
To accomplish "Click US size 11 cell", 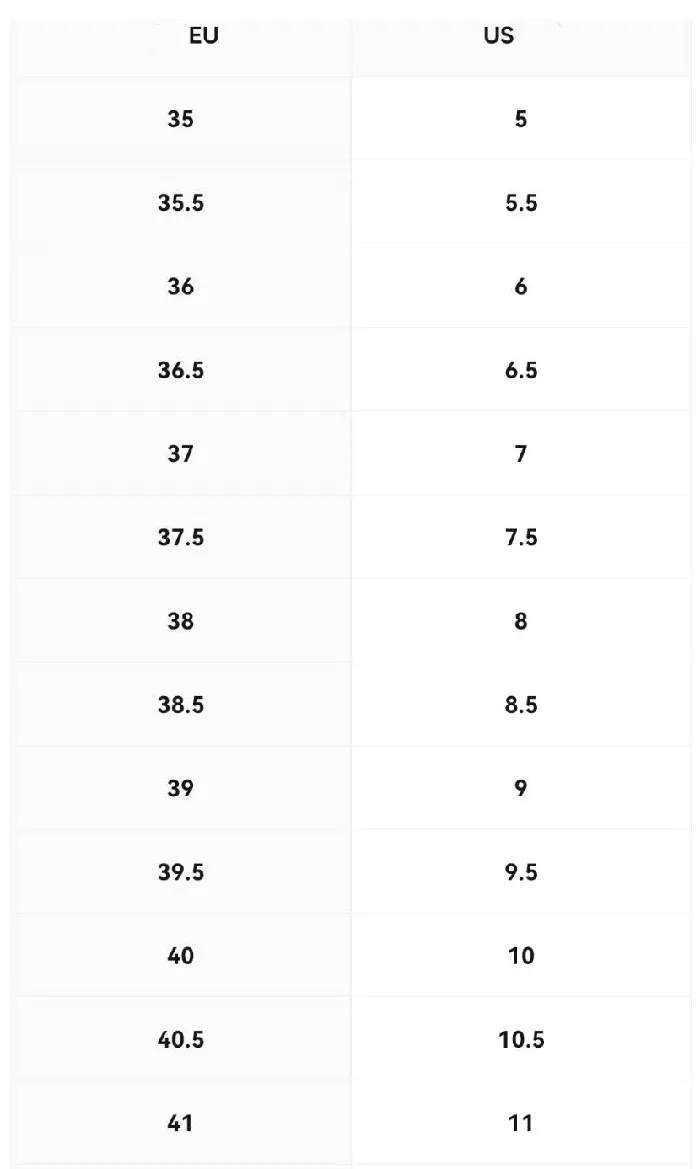I will (x=520, y=1123).
